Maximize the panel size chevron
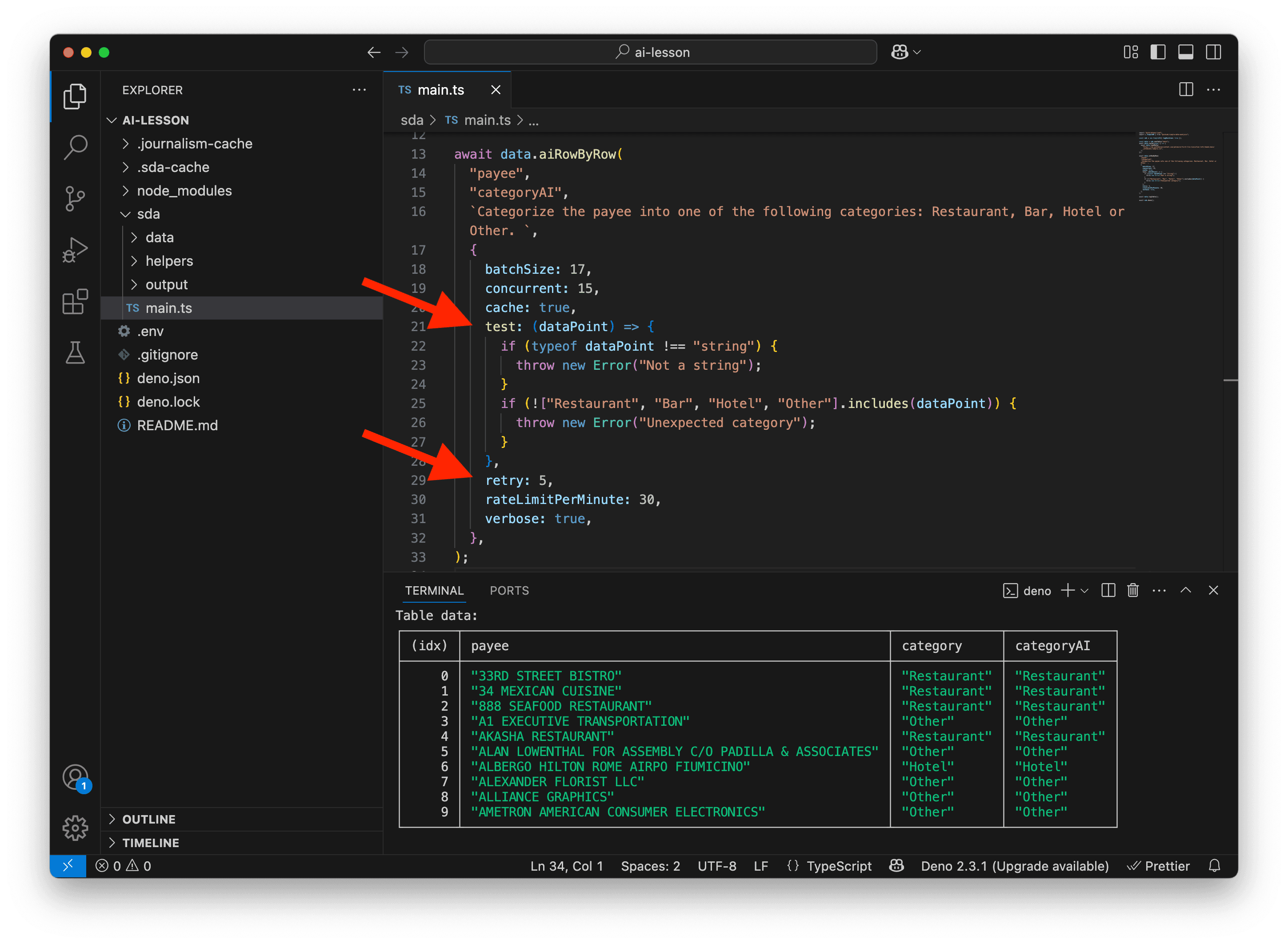Screen dimensions: 1288x944 1186,590
